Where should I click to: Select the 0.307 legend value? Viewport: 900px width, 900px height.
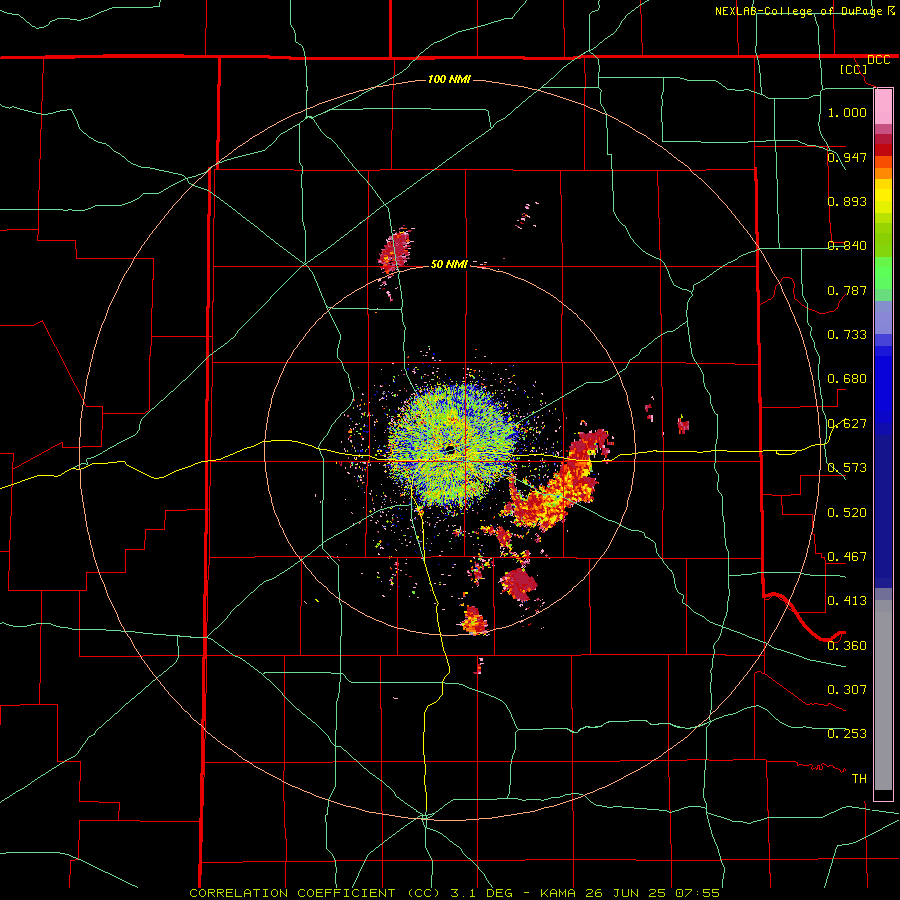coord(847,689)
